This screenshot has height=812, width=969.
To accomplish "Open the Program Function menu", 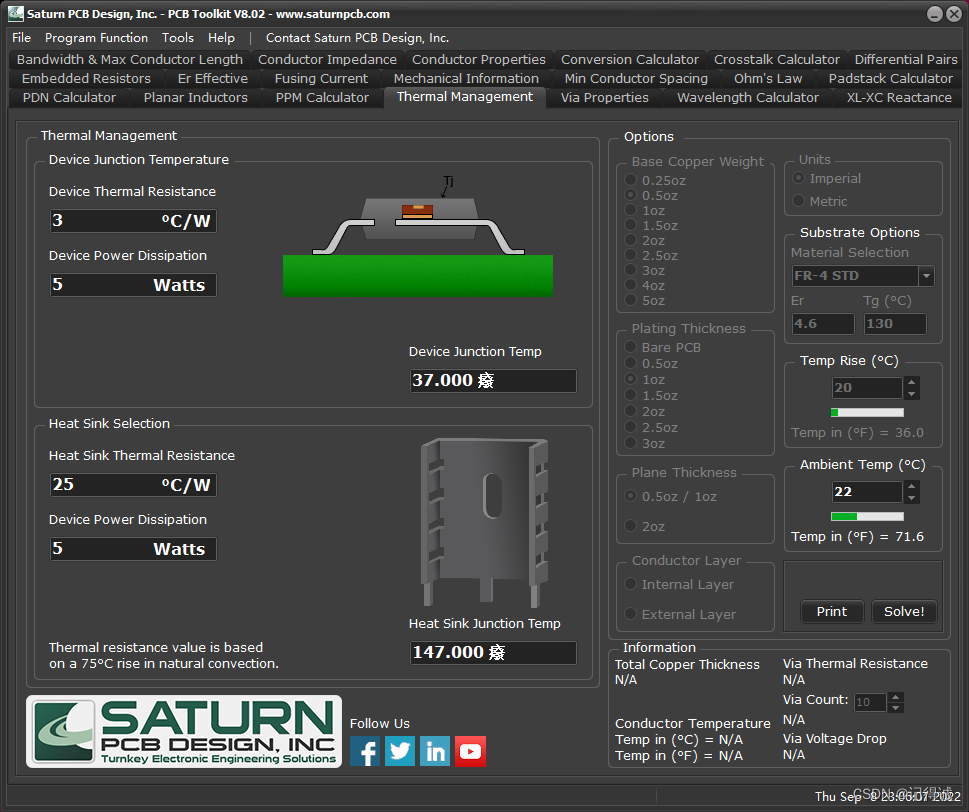I will pos(96,38).
